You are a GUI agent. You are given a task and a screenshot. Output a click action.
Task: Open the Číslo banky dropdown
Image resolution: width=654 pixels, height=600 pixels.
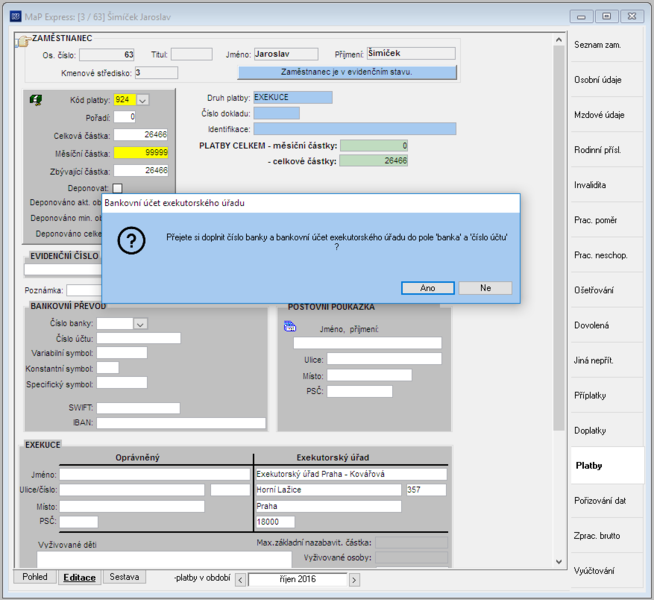tap(140, 324)
